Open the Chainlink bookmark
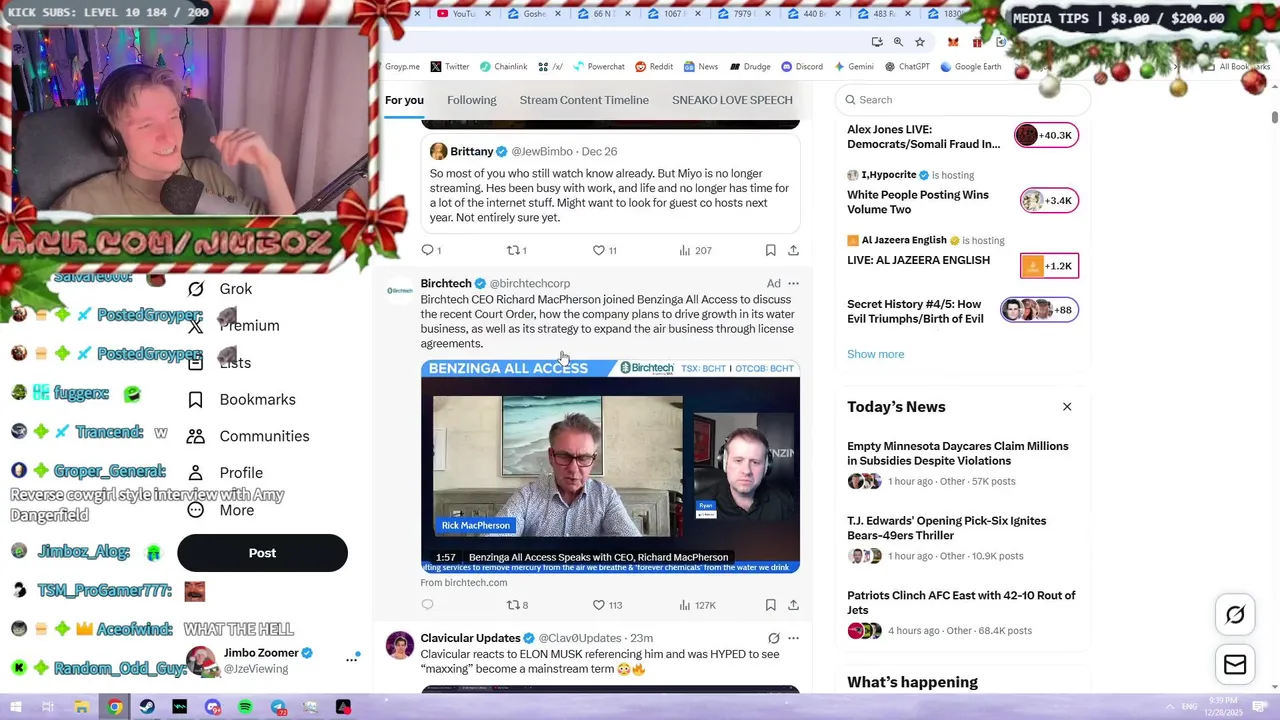Image resolution: width=1280 pixels, height=720 pixels. pyautogui.click(x=503, y=67)
